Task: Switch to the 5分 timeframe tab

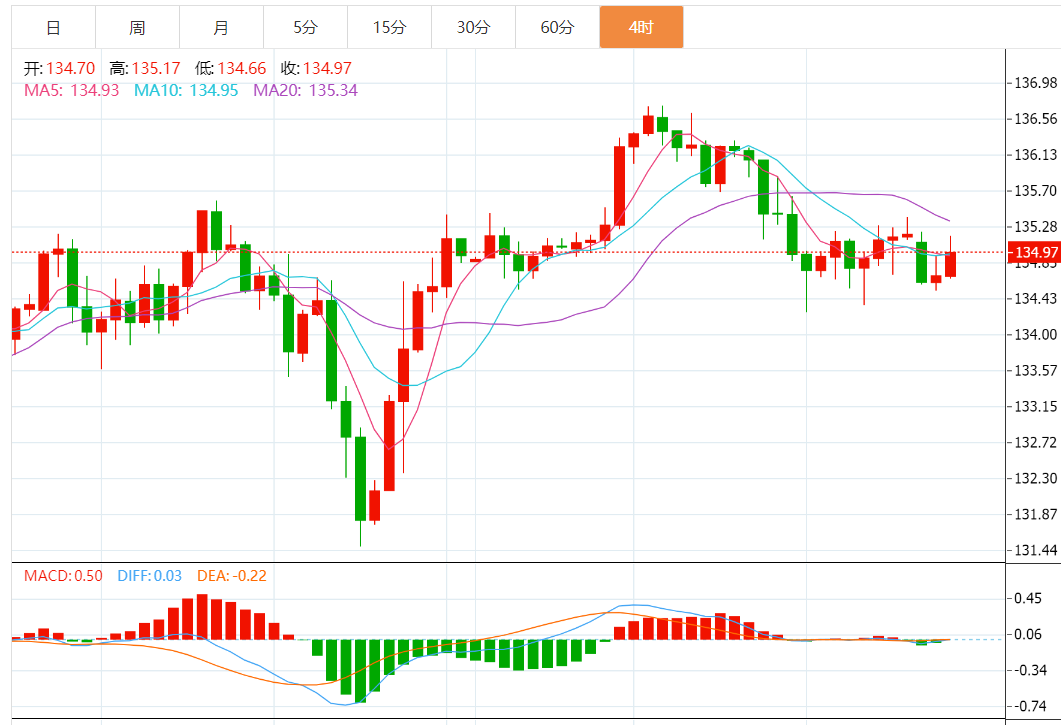Action: 305,27
